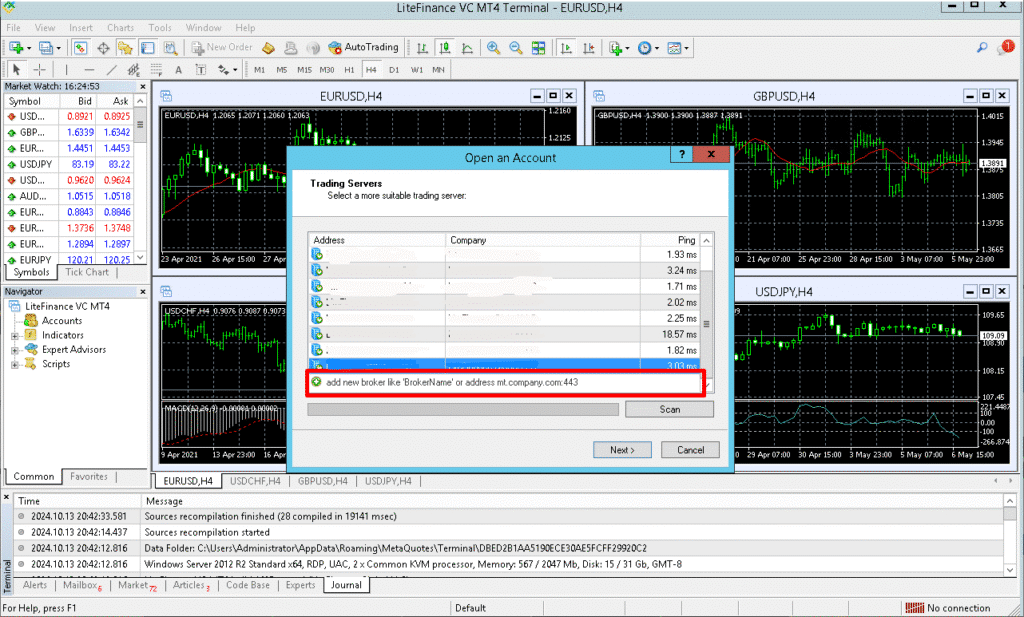Image resolution: width=1024 pixels, height=617 pixels.
Task: Switch to the Favorites tab in Navigator
Action: (89, 477)
